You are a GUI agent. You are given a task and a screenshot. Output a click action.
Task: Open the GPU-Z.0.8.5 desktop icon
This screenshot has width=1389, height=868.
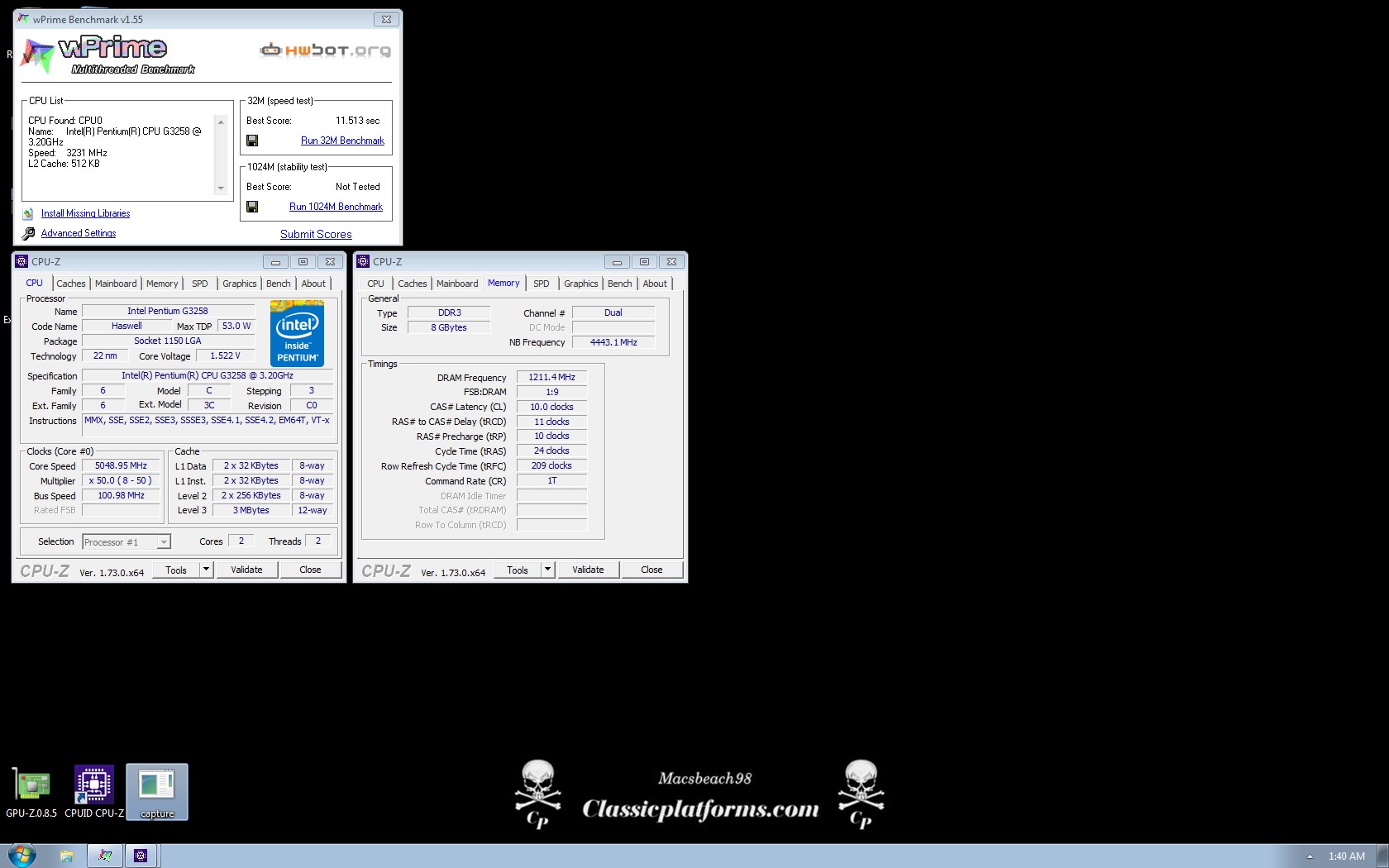(x=31, y=792)
